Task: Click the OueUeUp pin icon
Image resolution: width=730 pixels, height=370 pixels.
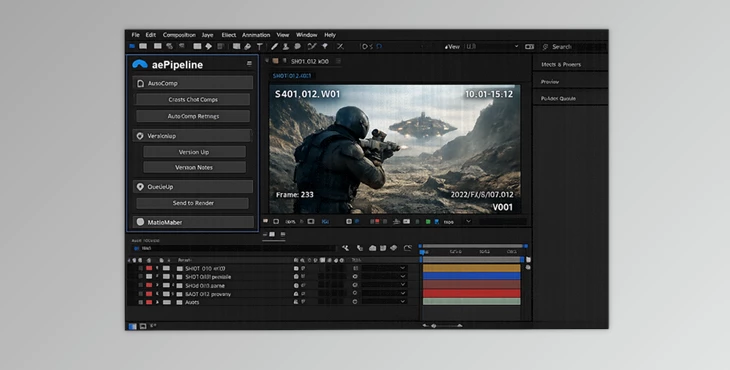Action: (140, 187)
